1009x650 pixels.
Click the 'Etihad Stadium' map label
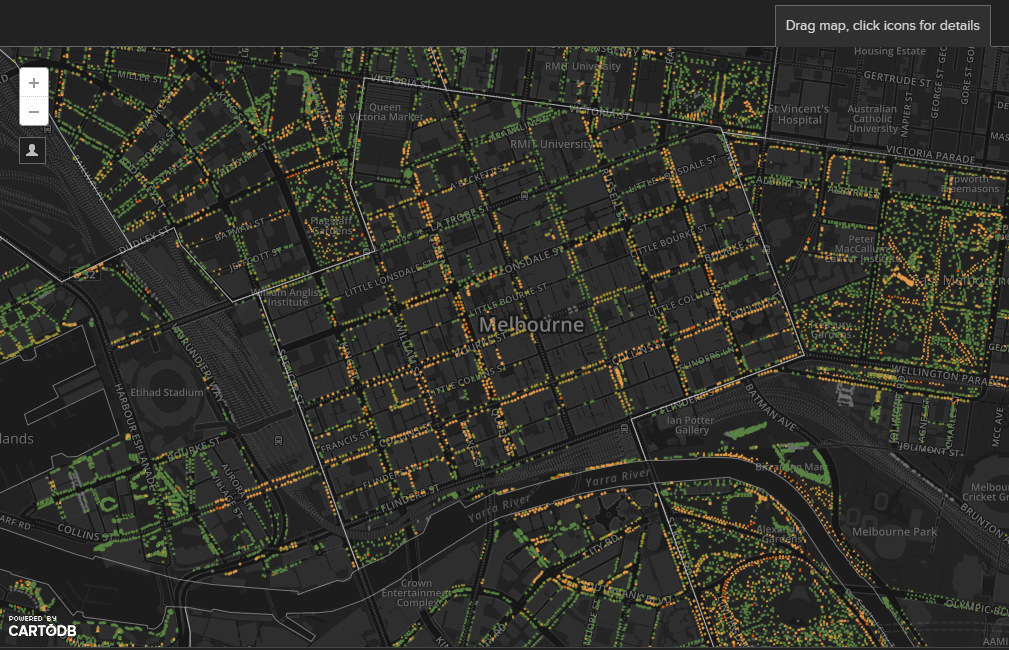(x=167, y=392)
